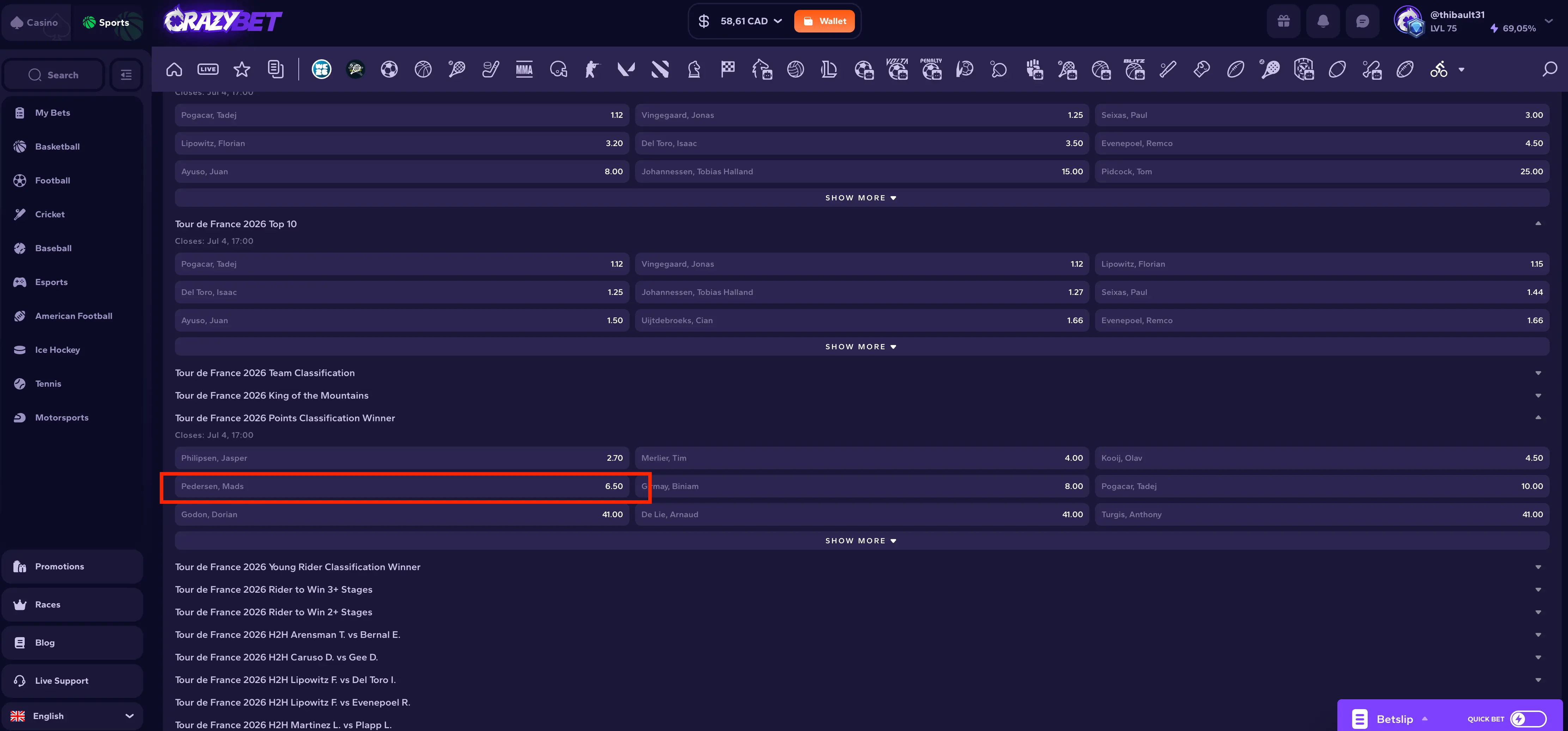Toggle the Quick Bet switch

click(x=1528, y=719)
